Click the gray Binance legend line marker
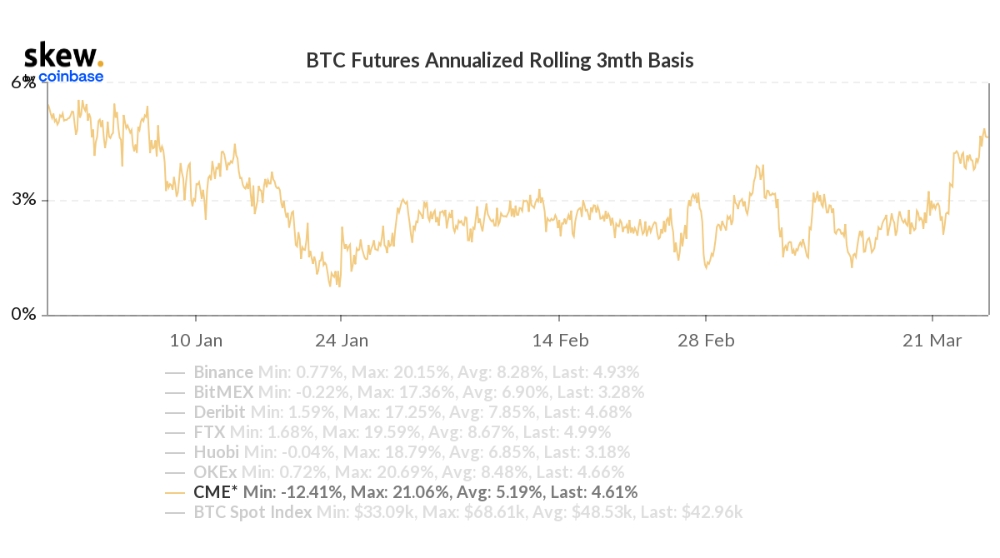This screenshot has width=1000, height=558. pyautogui.click(x=175, y=372)
